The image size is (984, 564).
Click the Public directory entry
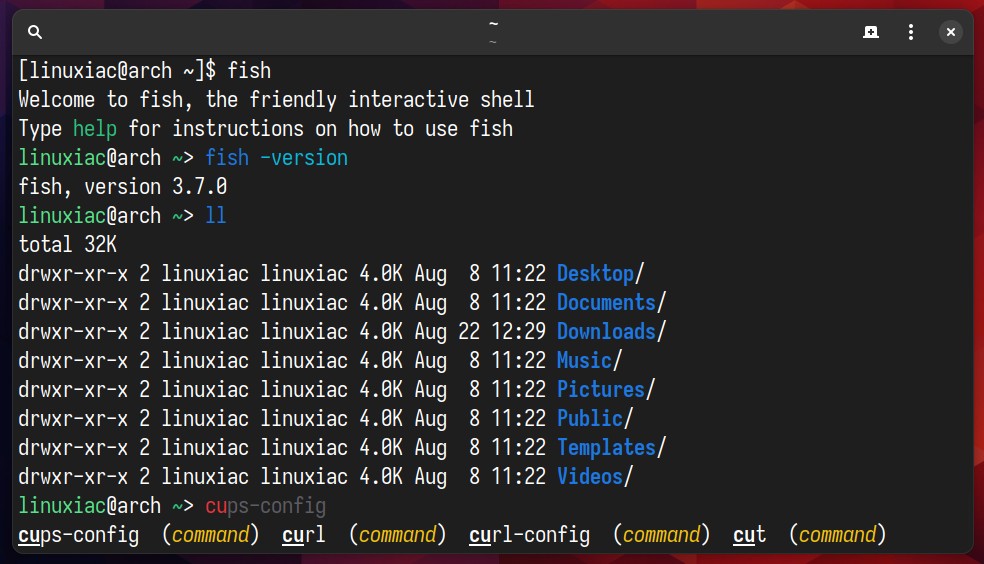click(x=590, y=418)
